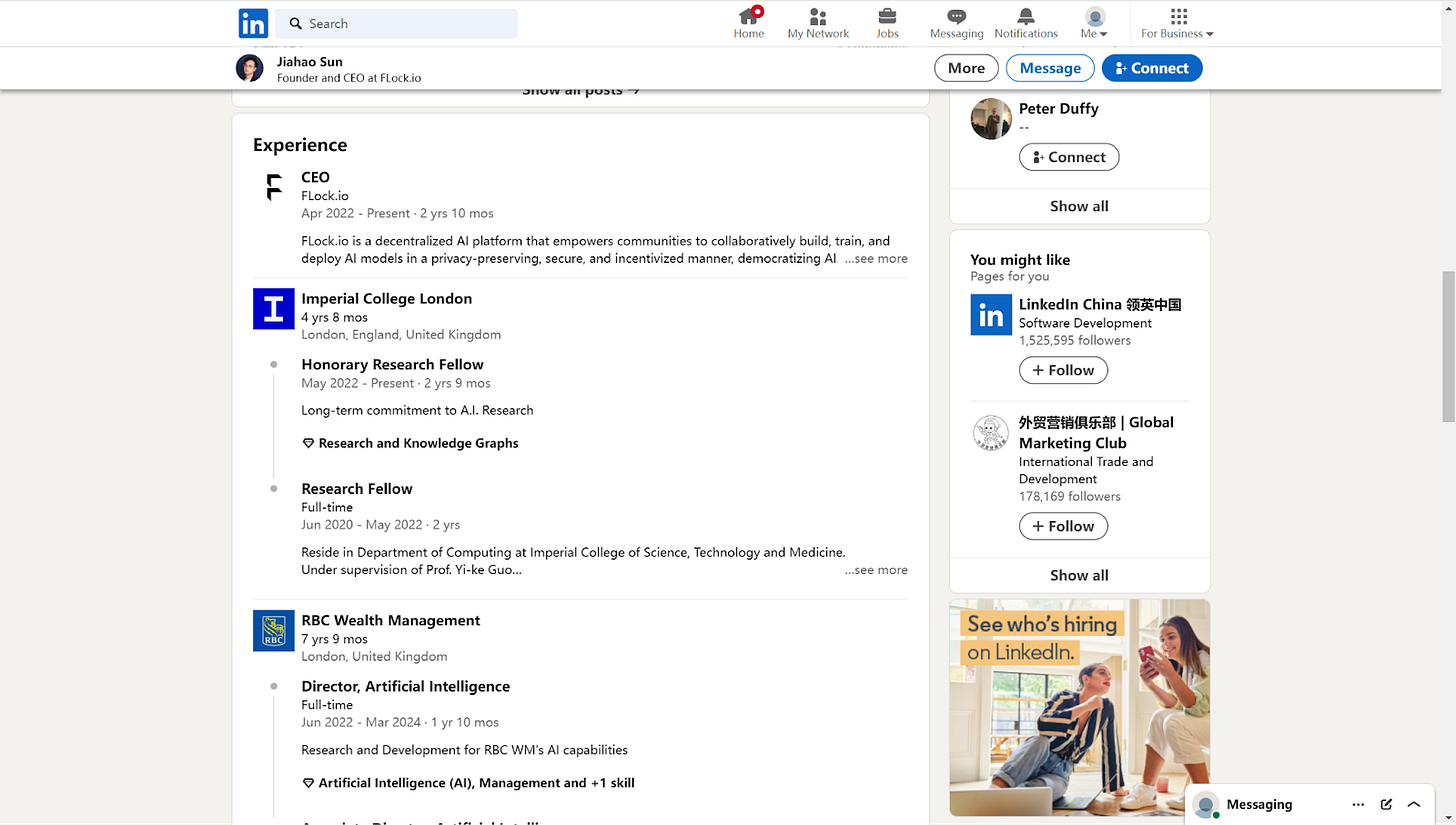Expand the Research Fellow description see more
Viewport: 1456px width, 825px height.
pos(876,570)
